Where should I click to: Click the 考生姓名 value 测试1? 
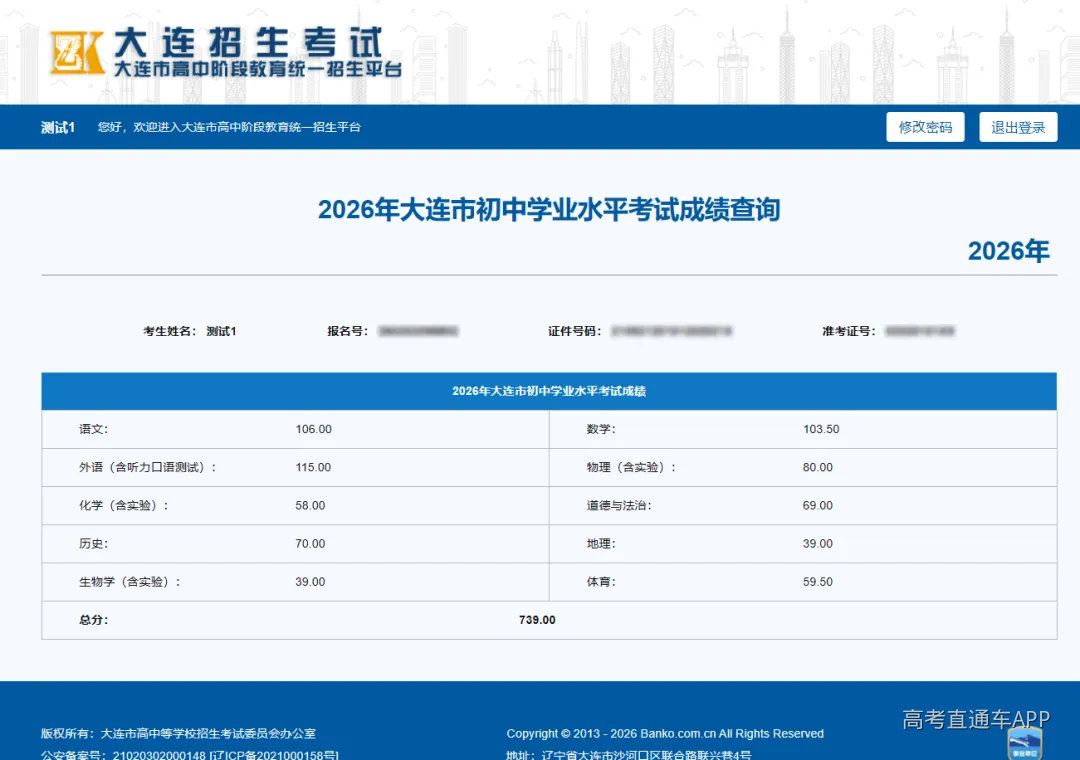tap(221, 331)
